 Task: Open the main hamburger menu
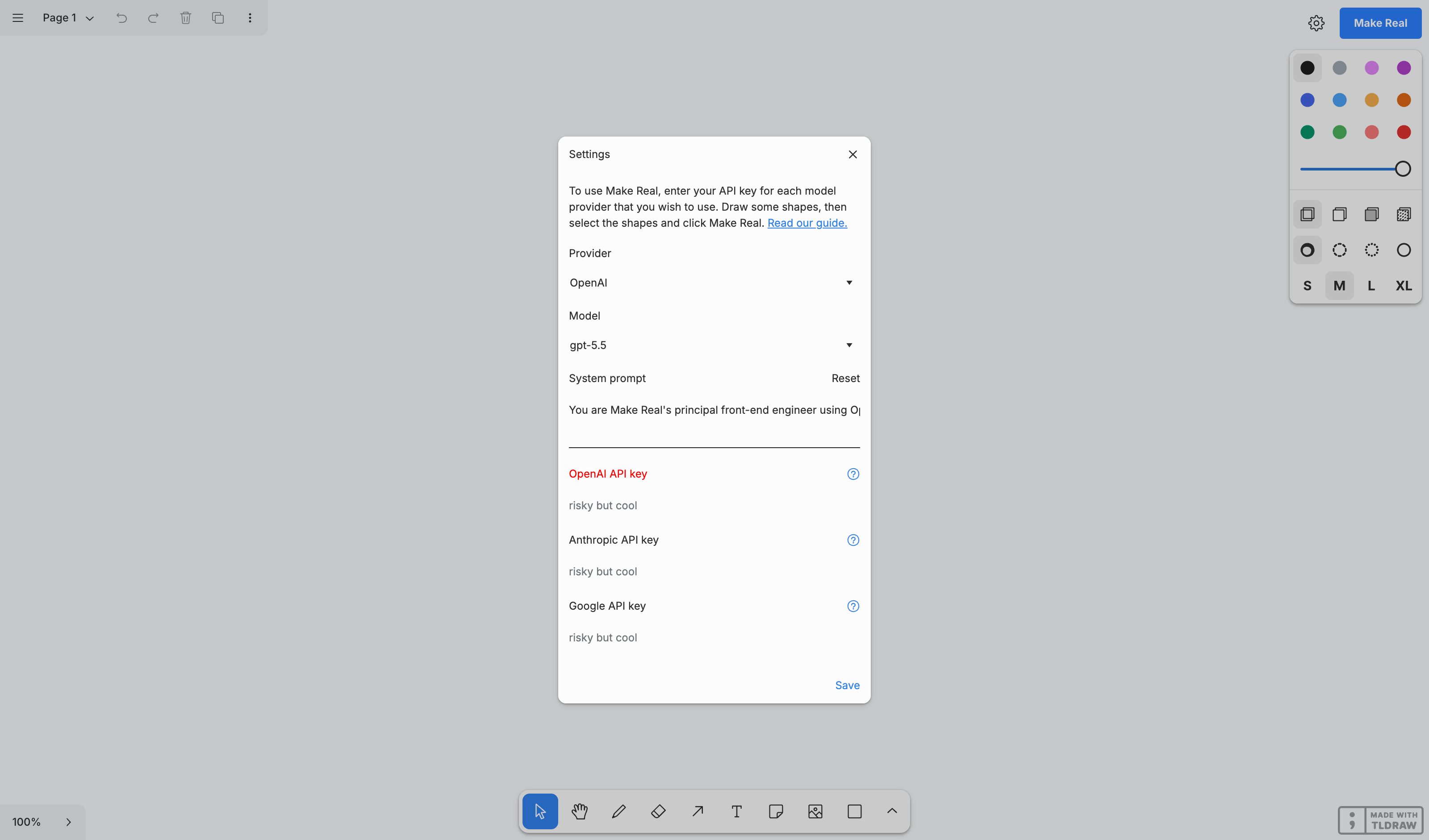(17, 17)
